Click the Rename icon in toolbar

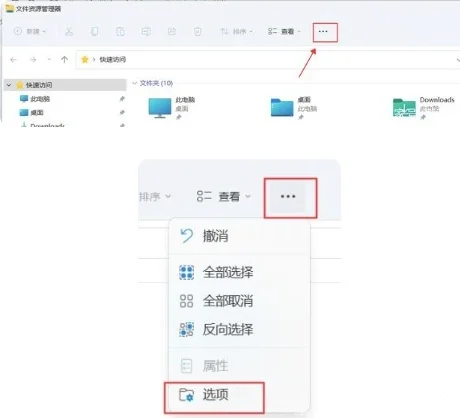coord(146,32)
